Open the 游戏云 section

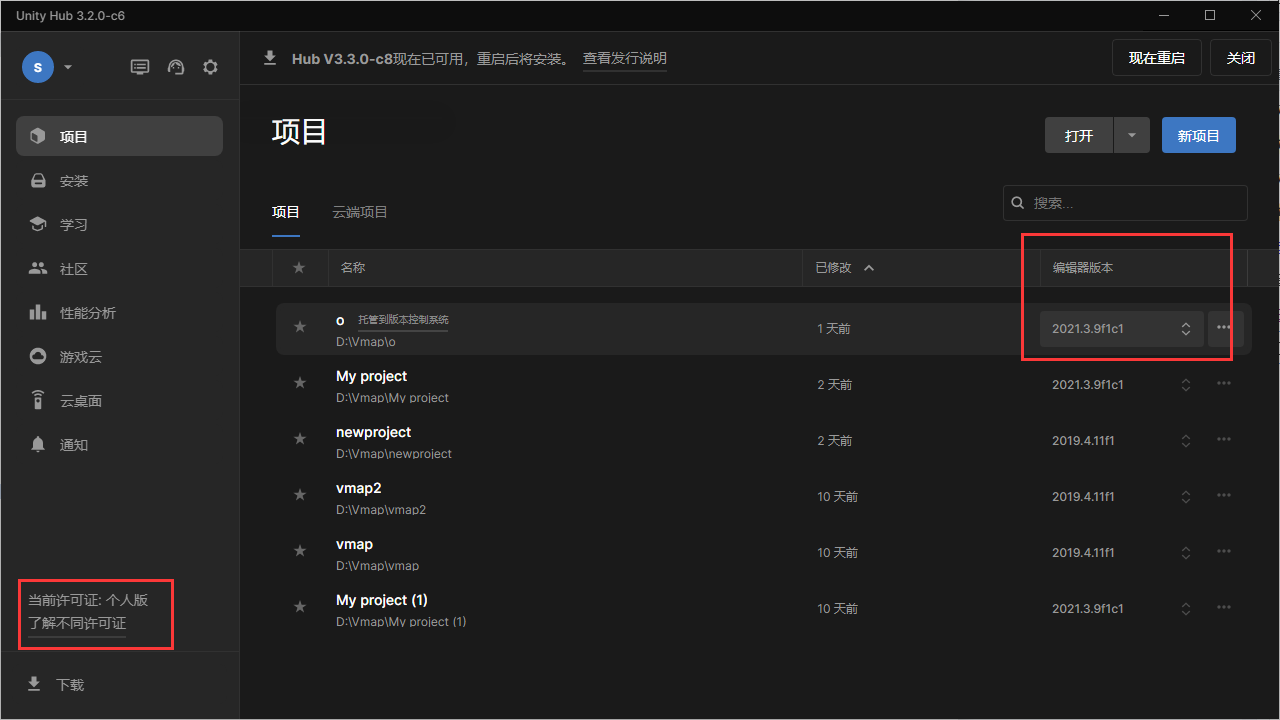coord(119,357)
